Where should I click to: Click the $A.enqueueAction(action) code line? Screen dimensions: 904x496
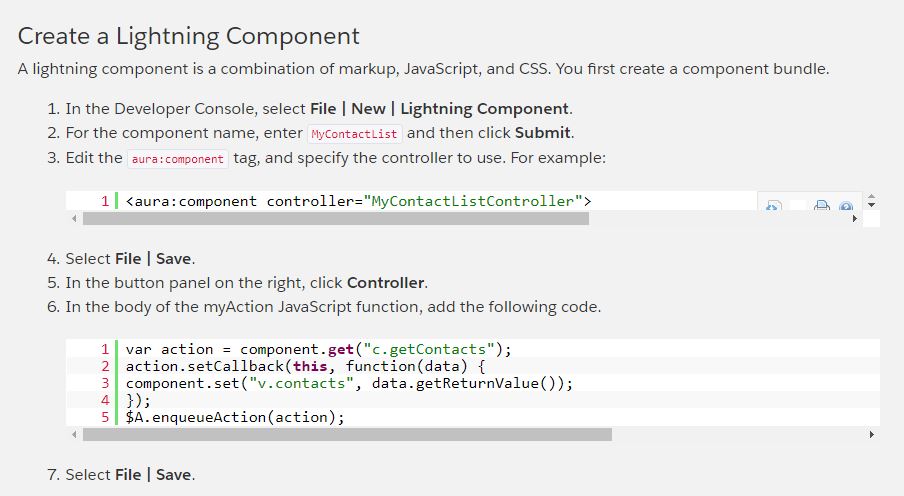235,417
